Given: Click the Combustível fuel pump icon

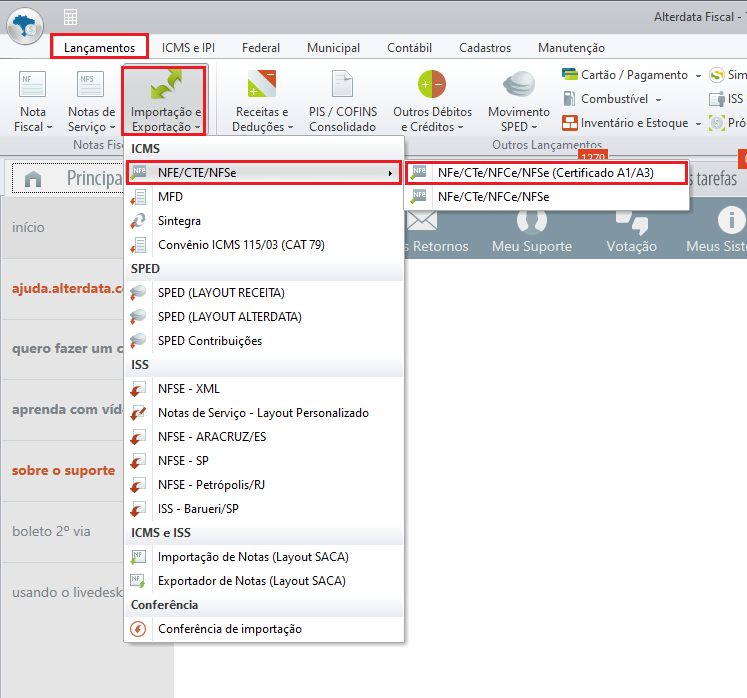Looking at the screenshot, I should pos(569,99).
